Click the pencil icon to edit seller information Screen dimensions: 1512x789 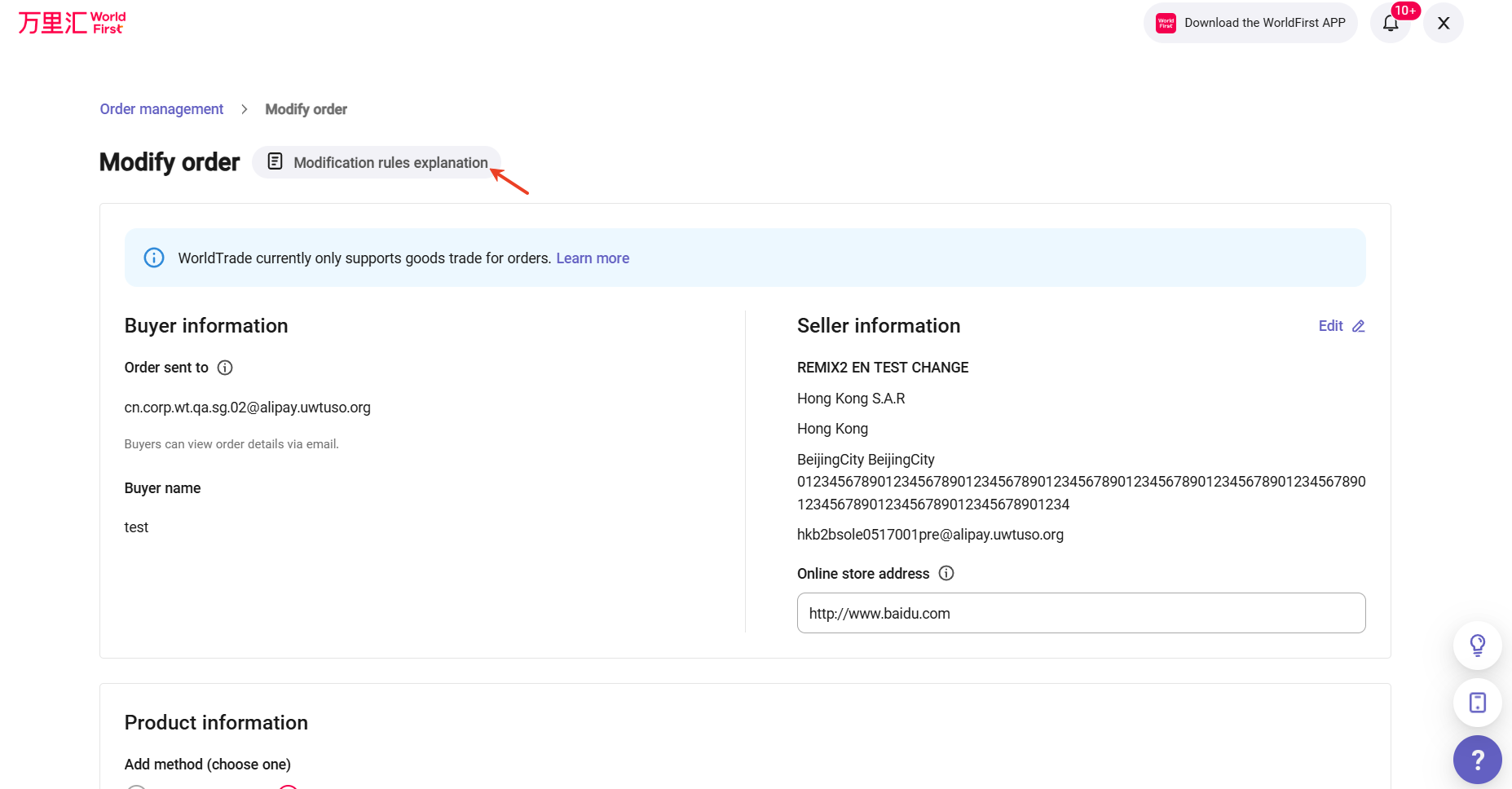click(x=1358, y=325)
